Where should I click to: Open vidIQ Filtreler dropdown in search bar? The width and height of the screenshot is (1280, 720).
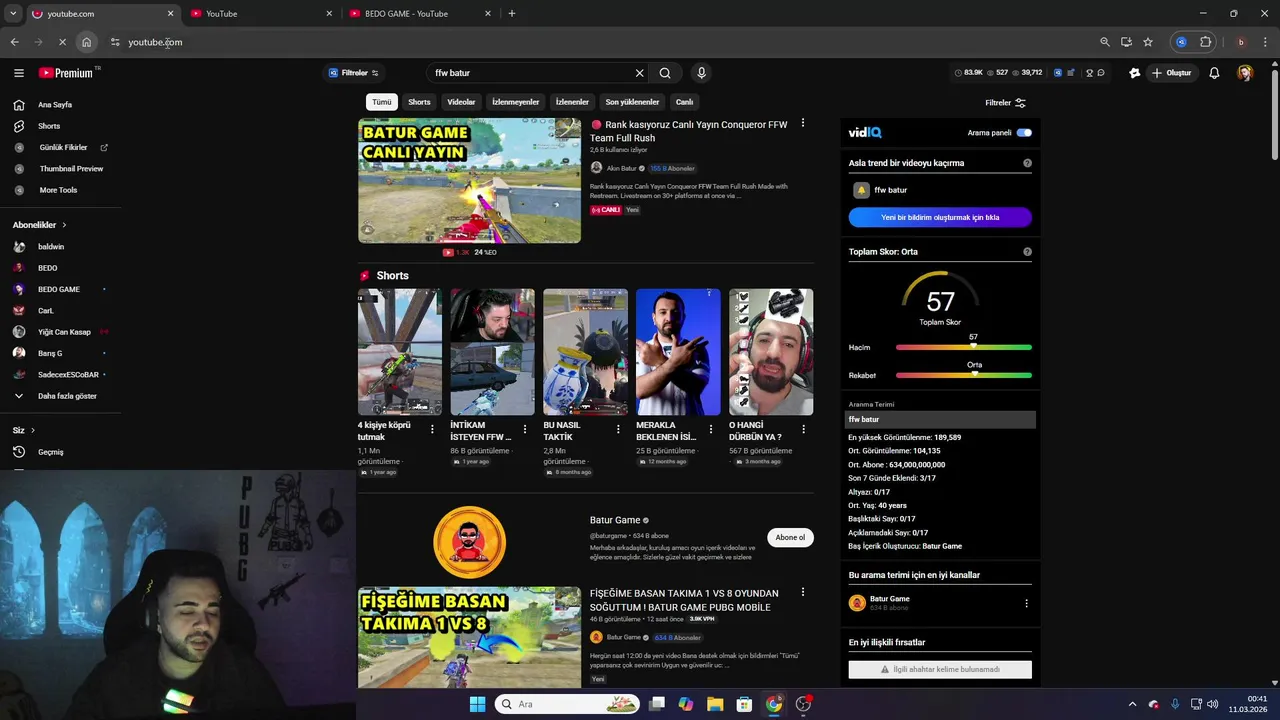354,73
